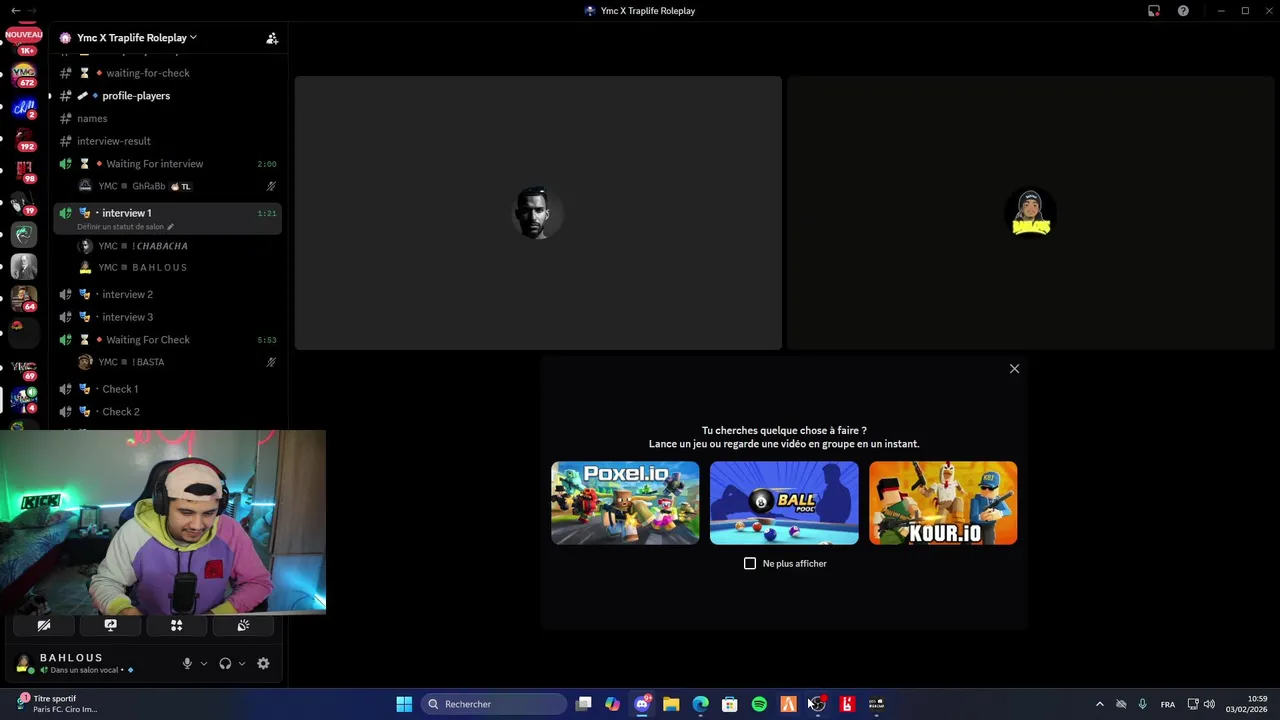Open Copilot from the taskbar
The height and width of the screenshot is (720, 1280).
pyautogui.click(x=612, y=704)
